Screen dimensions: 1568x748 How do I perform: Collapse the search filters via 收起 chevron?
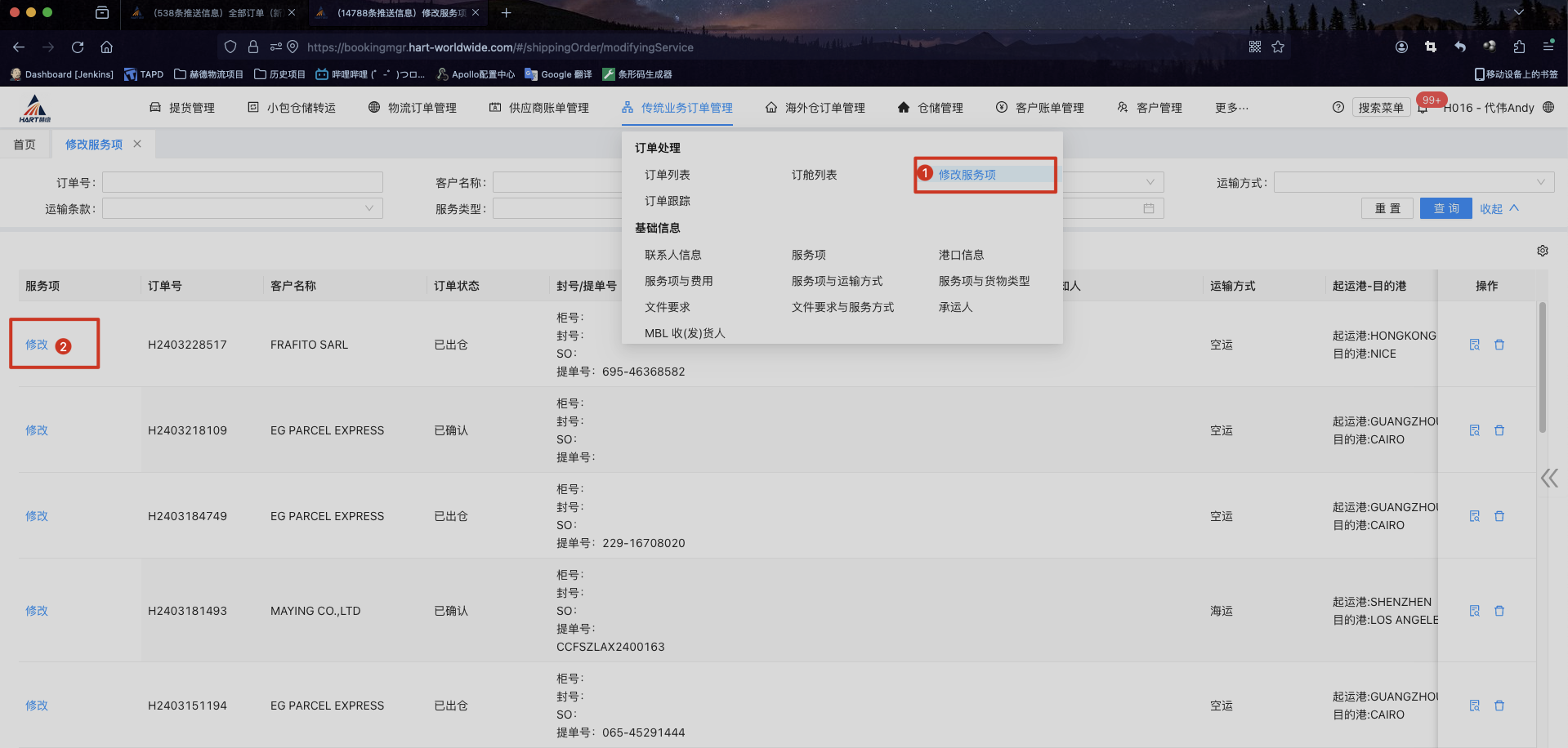point(1499,208)
